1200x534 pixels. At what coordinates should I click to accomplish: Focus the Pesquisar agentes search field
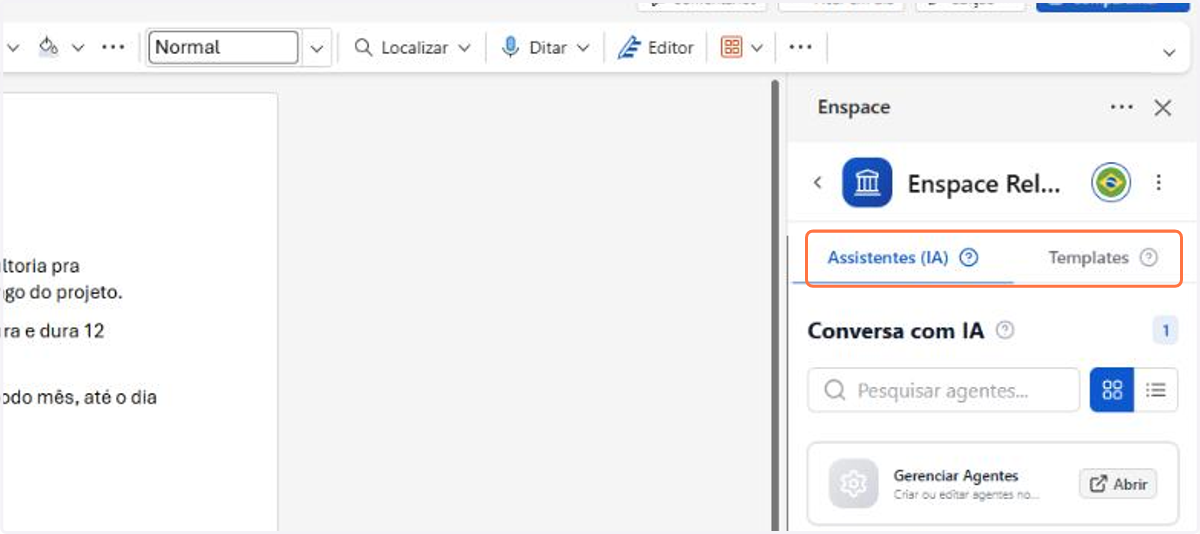pyautogui.click(x=943, y=390)
